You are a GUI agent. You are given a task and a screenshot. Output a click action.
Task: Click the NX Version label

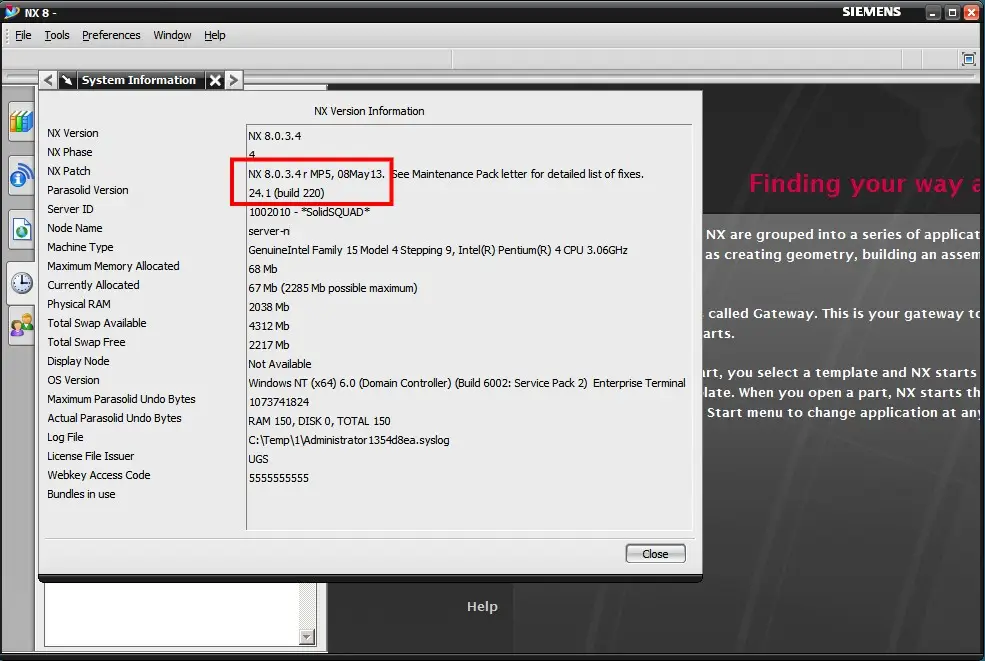coord(73,133)
